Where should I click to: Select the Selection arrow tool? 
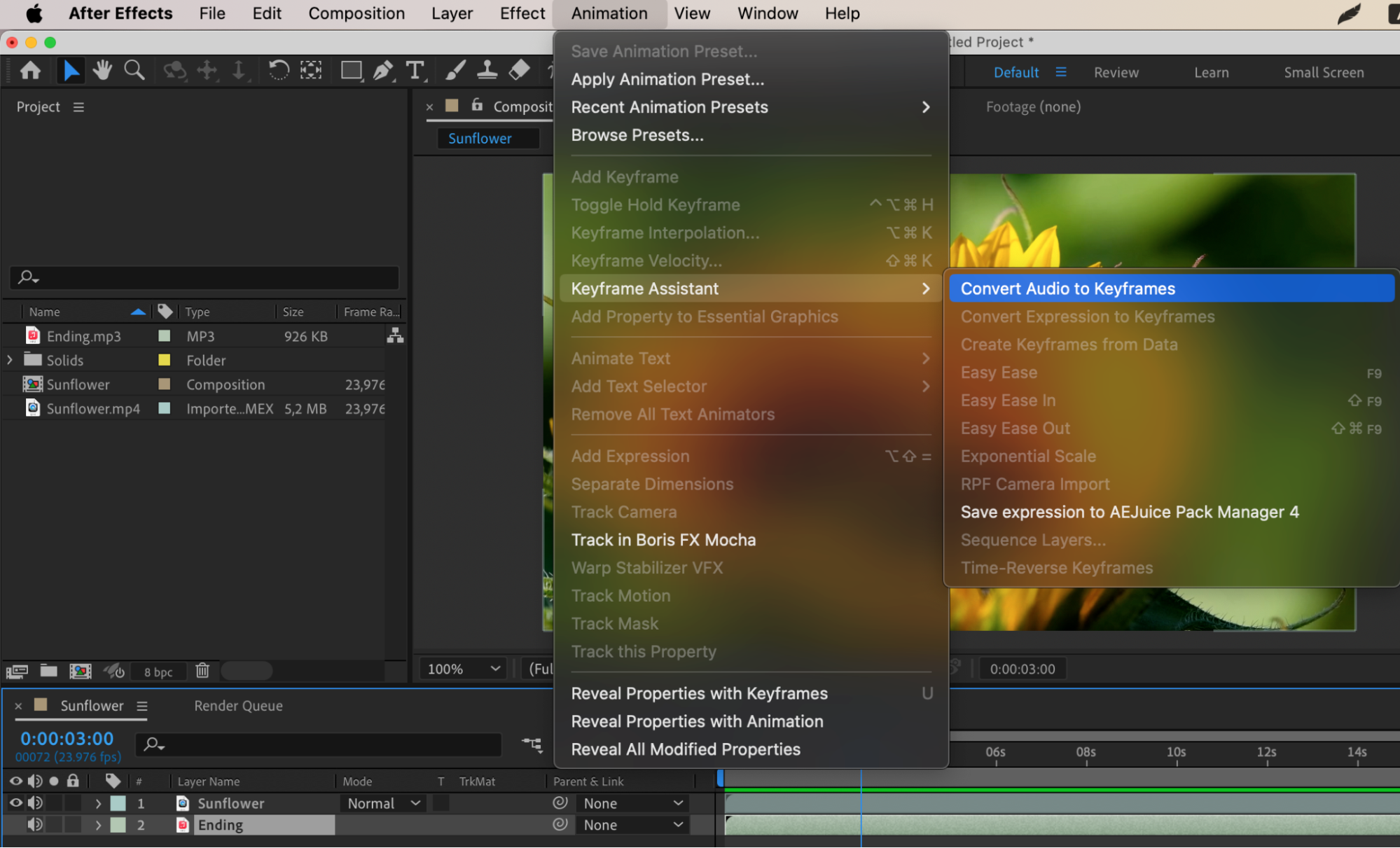click(x=71, y=71)
